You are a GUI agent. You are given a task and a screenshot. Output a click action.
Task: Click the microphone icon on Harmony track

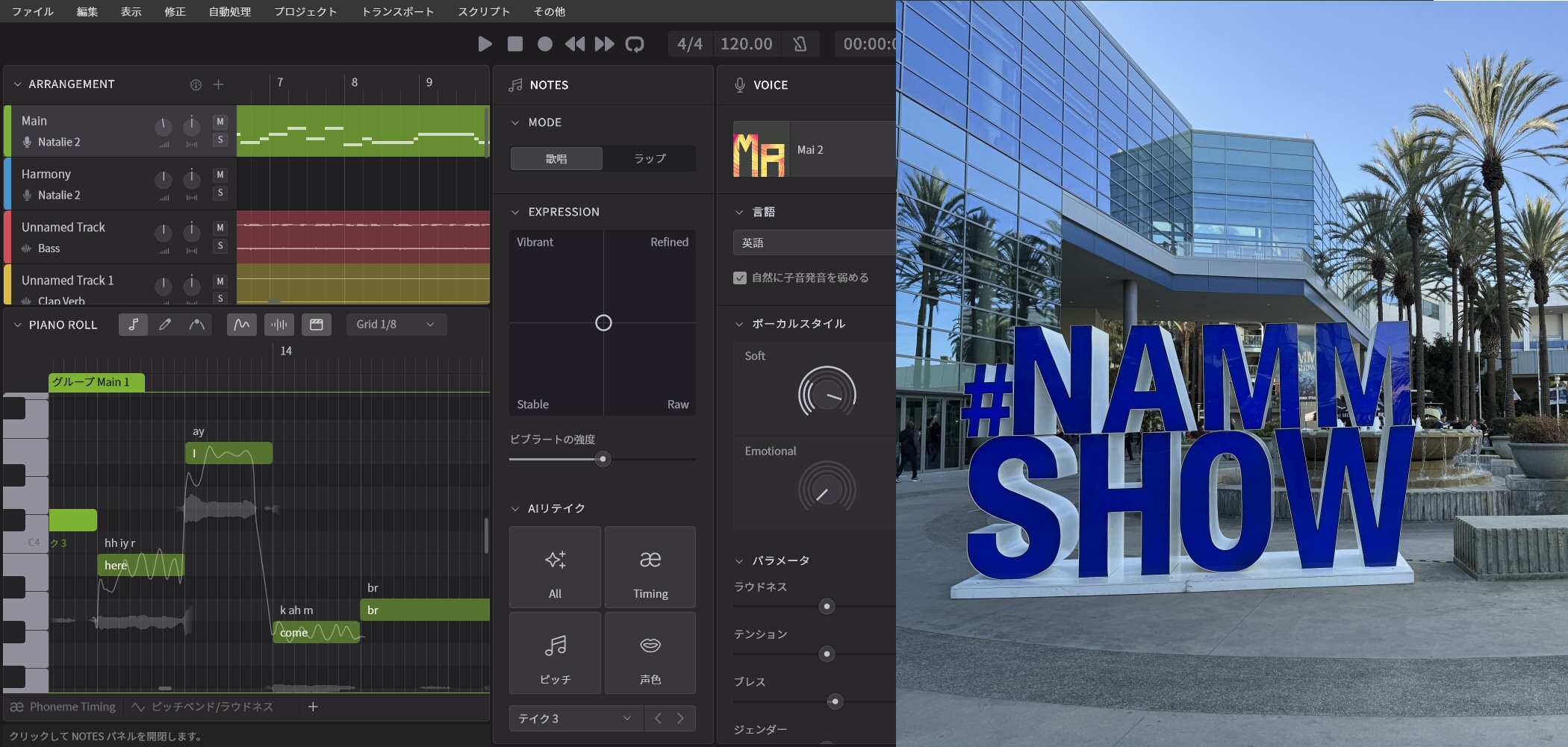(x=27, y=195)
